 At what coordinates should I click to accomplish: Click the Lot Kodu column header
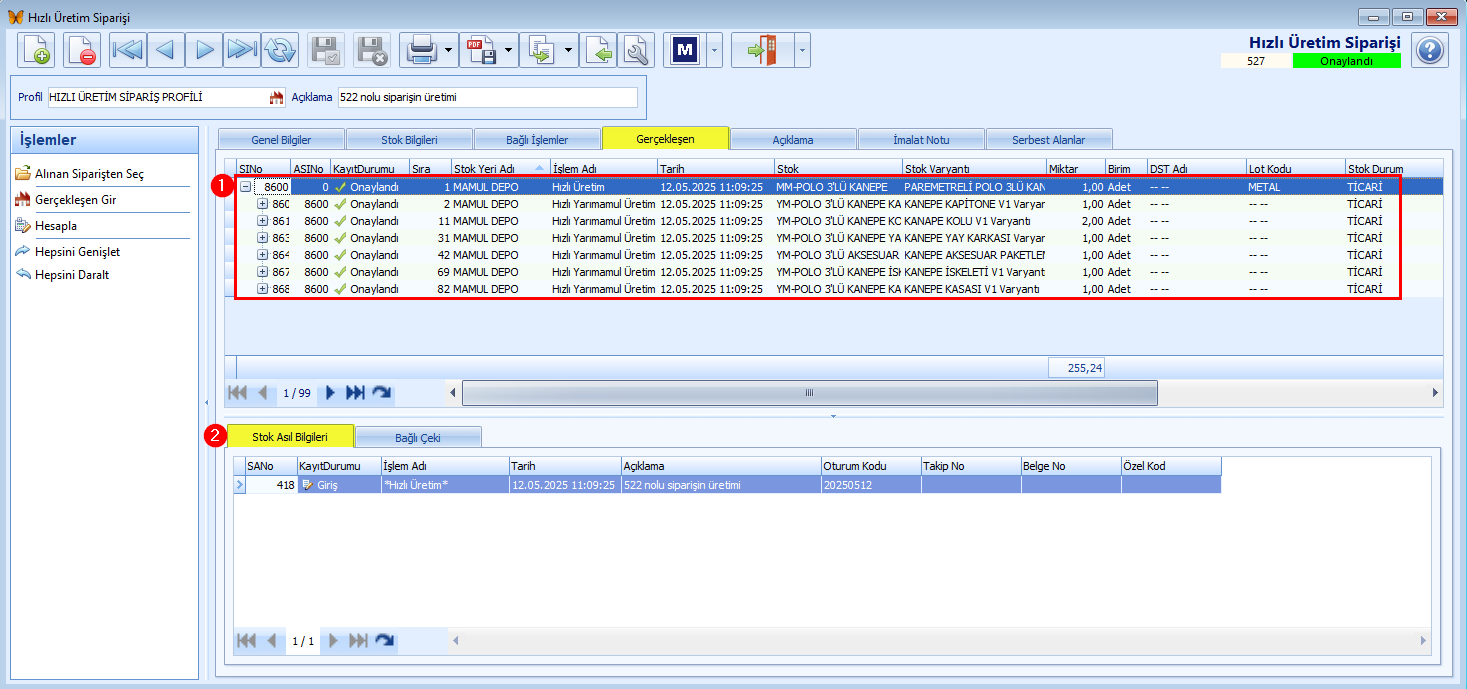point(1295,168)
